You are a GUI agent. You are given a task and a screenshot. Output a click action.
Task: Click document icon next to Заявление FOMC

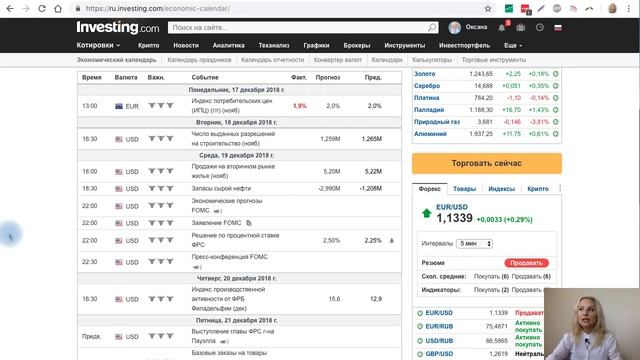coord(249,223)
